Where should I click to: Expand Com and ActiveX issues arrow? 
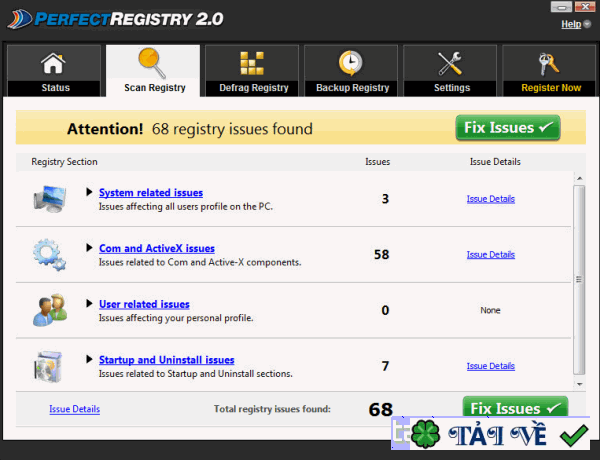(x=89, y=248)
